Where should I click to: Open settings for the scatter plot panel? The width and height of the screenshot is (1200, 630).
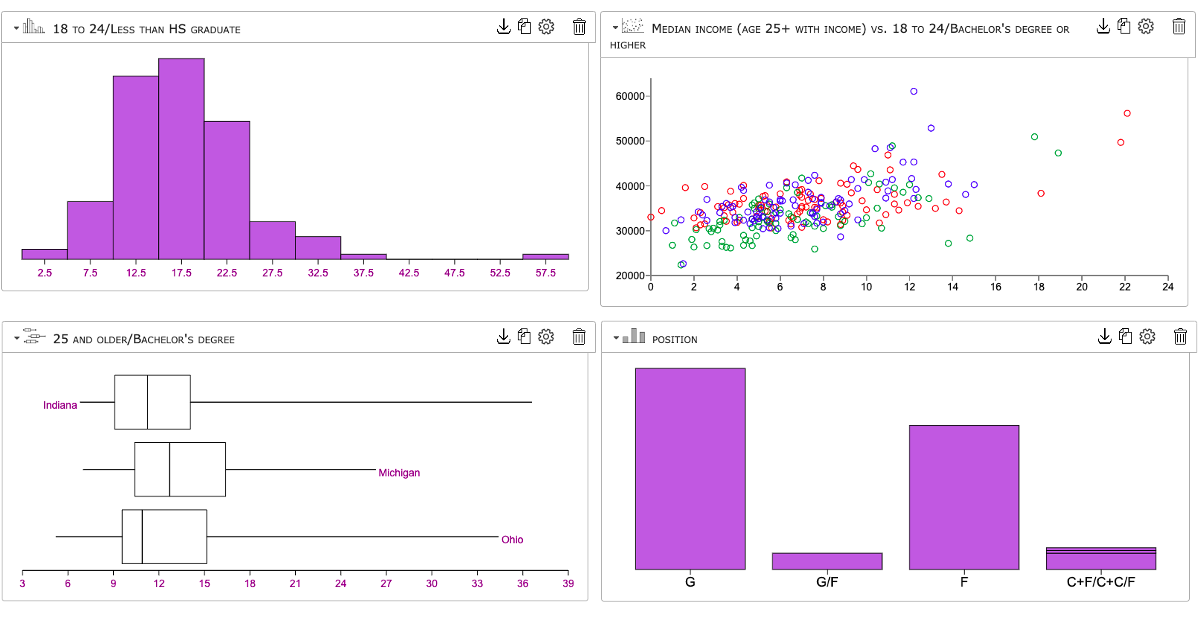[1146, 27]
